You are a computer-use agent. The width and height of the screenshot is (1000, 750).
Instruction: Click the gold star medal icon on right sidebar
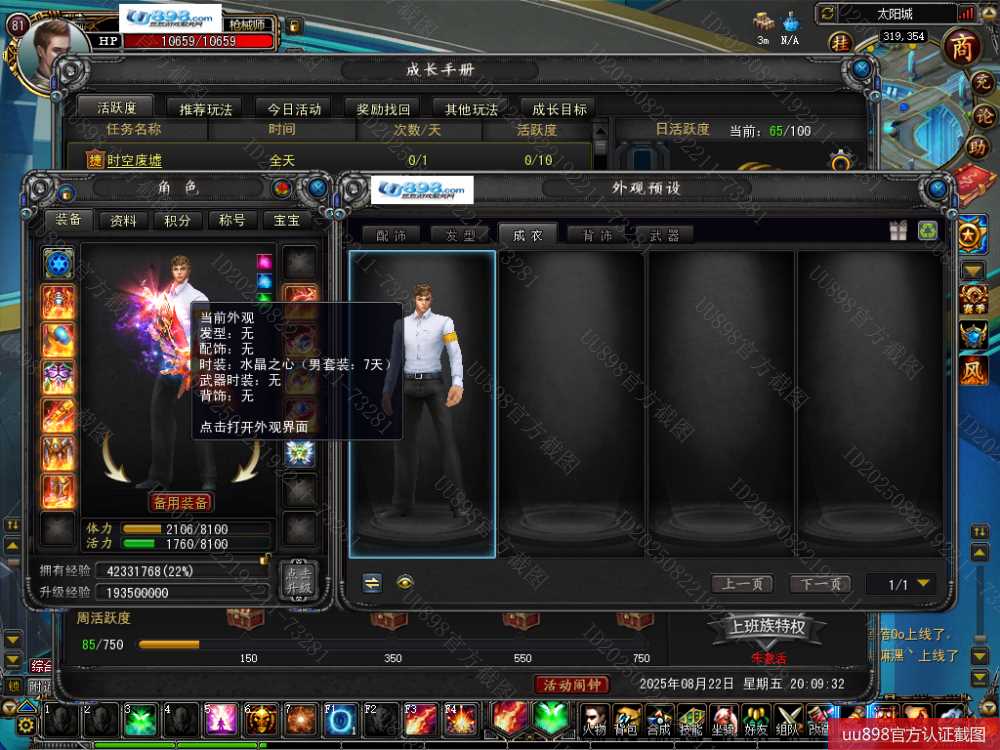click(x=971, y=233)
